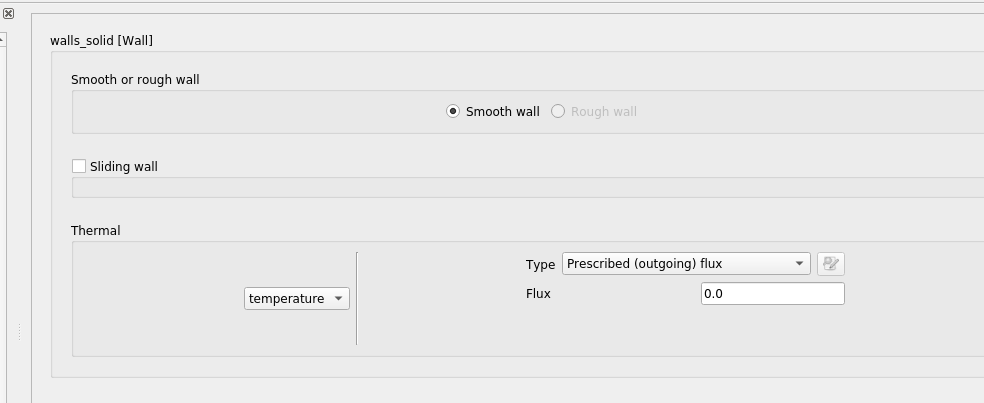Viewport: 984px width, 403px height.
Task: Enable the Sliding wall checkbox
Action: 79,167
